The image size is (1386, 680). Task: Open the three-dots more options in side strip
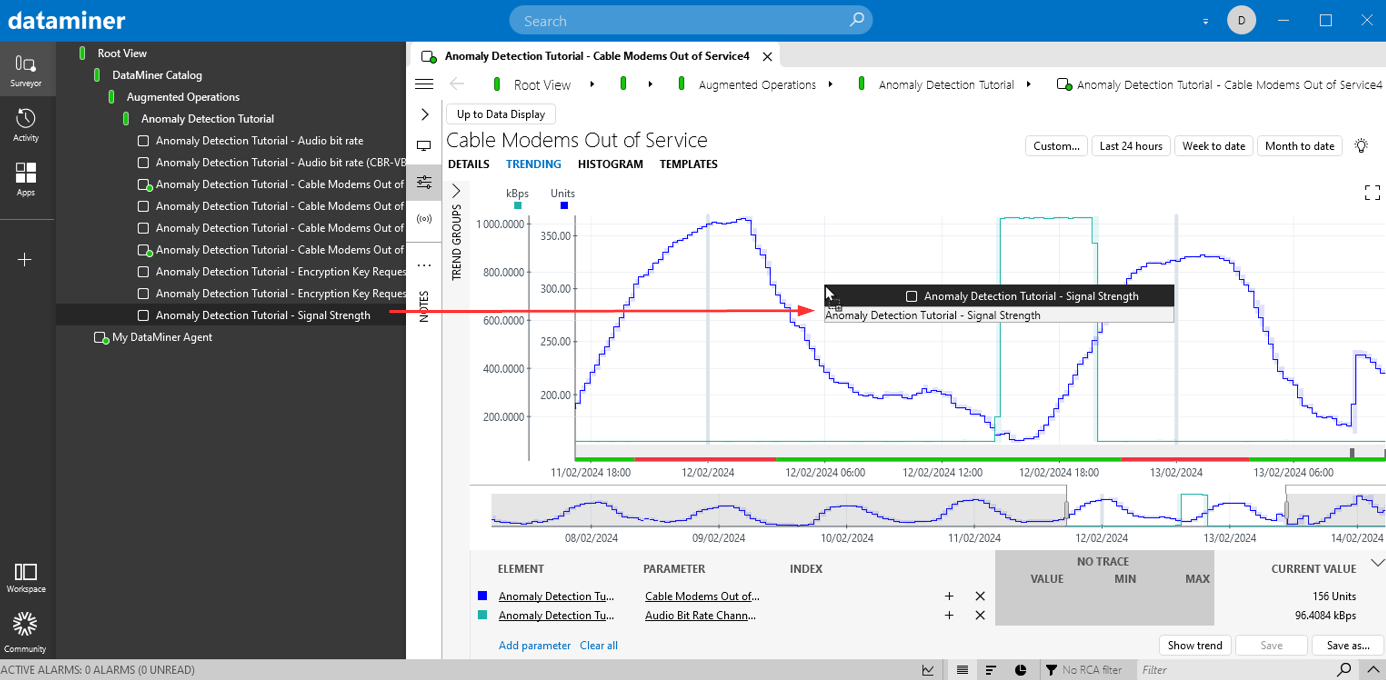pos(424,265)
